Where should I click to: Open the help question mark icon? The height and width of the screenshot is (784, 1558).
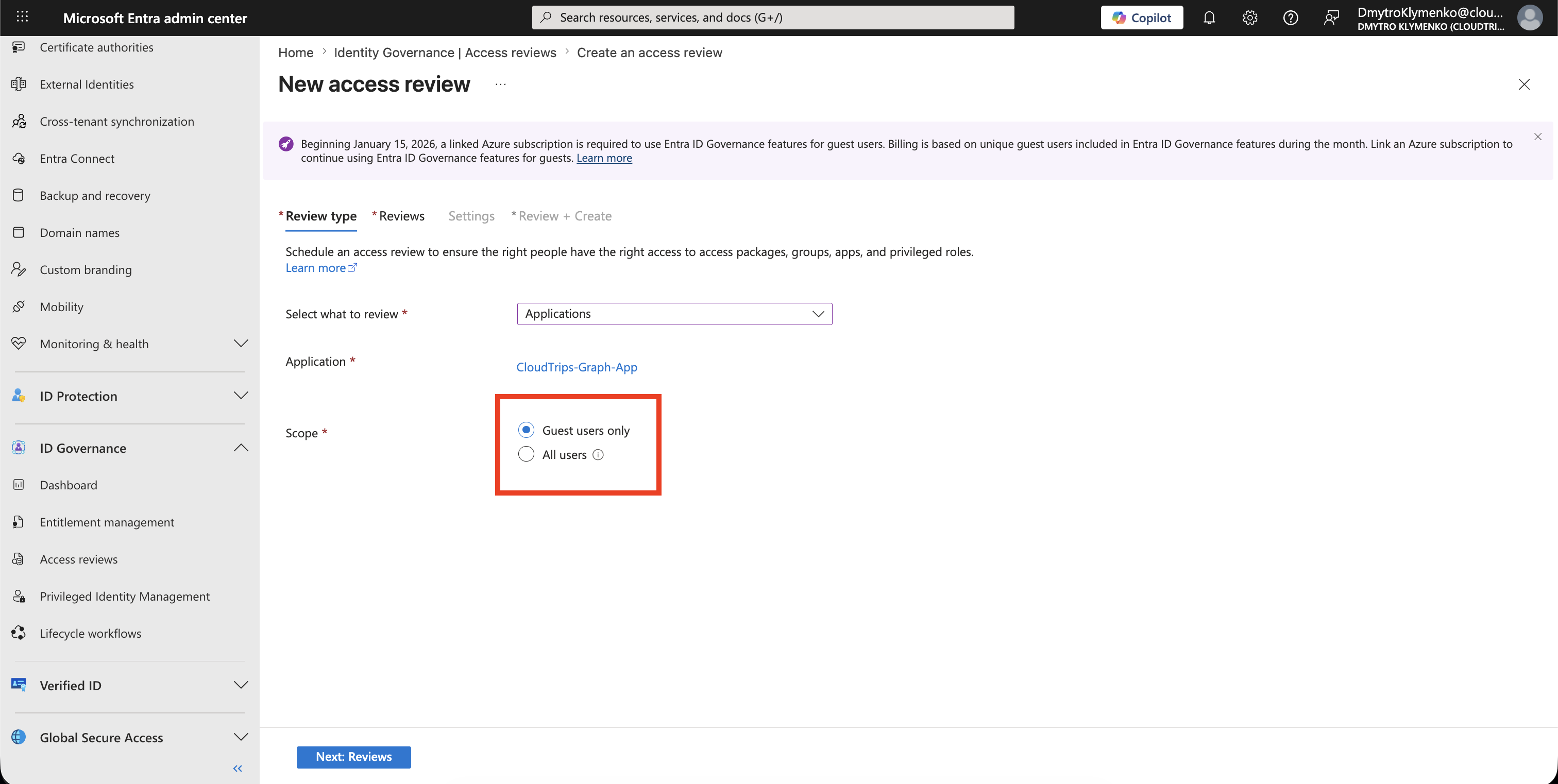click(x=1290, y=18)
